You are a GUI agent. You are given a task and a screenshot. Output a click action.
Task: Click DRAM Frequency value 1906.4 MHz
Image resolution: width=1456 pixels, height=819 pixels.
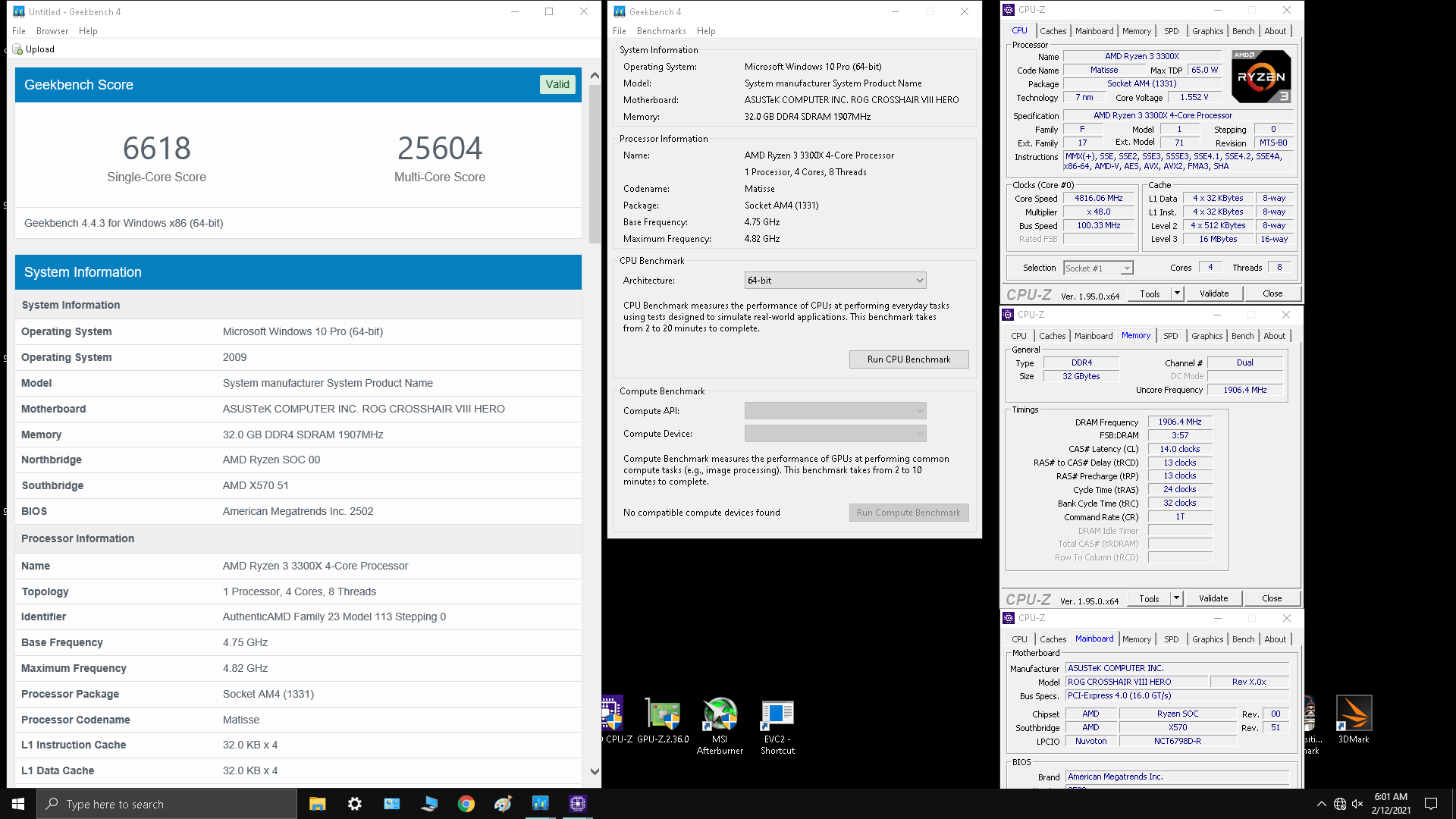pyautogui.click(x=1180, y=422)
